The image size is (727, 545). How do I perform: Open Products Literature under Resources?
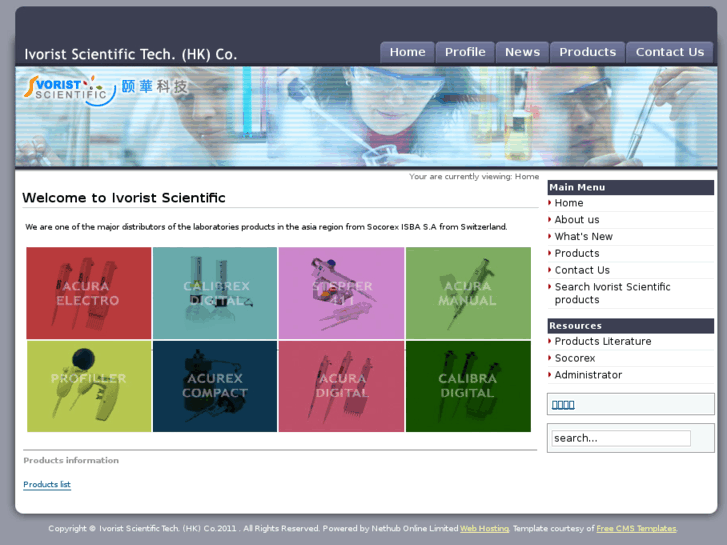(603, 341)
